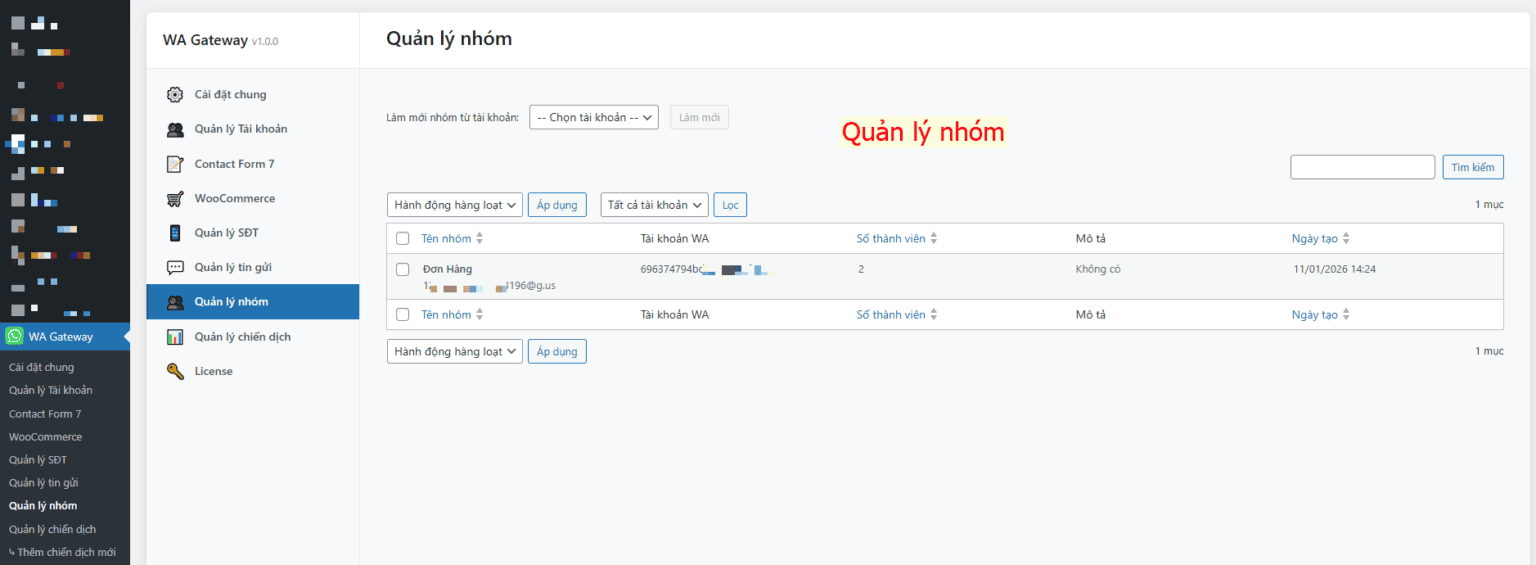
Task: Click the Quản lý chiến dịch chart icon
Action: click(175, 337)
